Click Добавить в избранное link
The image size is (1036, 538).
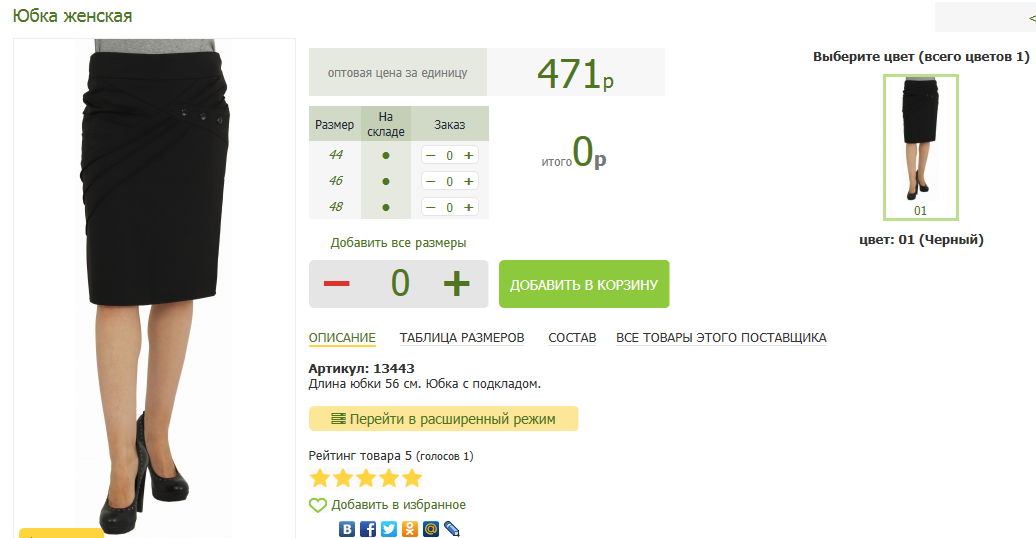[398, 505]
